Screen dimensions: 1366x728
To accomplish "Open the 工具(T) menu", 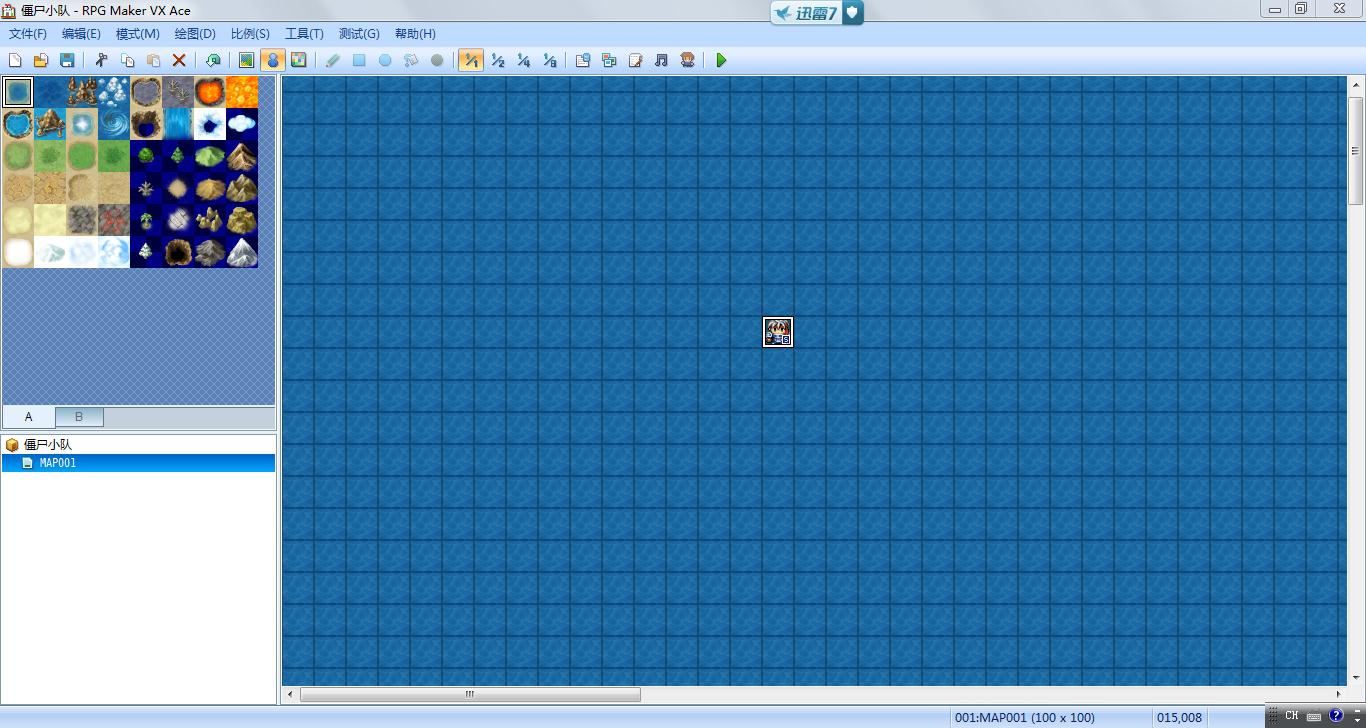I will (x=304, y=34).
